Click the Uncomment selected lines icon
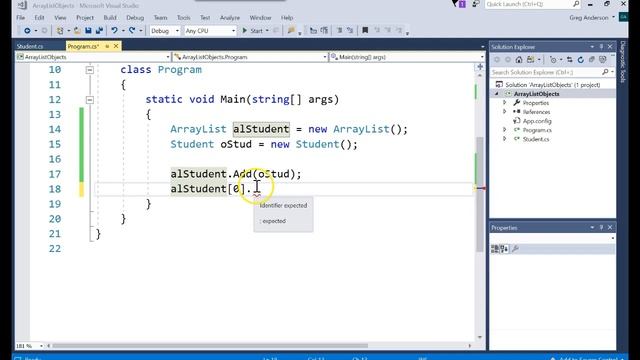 pos(350,31)
